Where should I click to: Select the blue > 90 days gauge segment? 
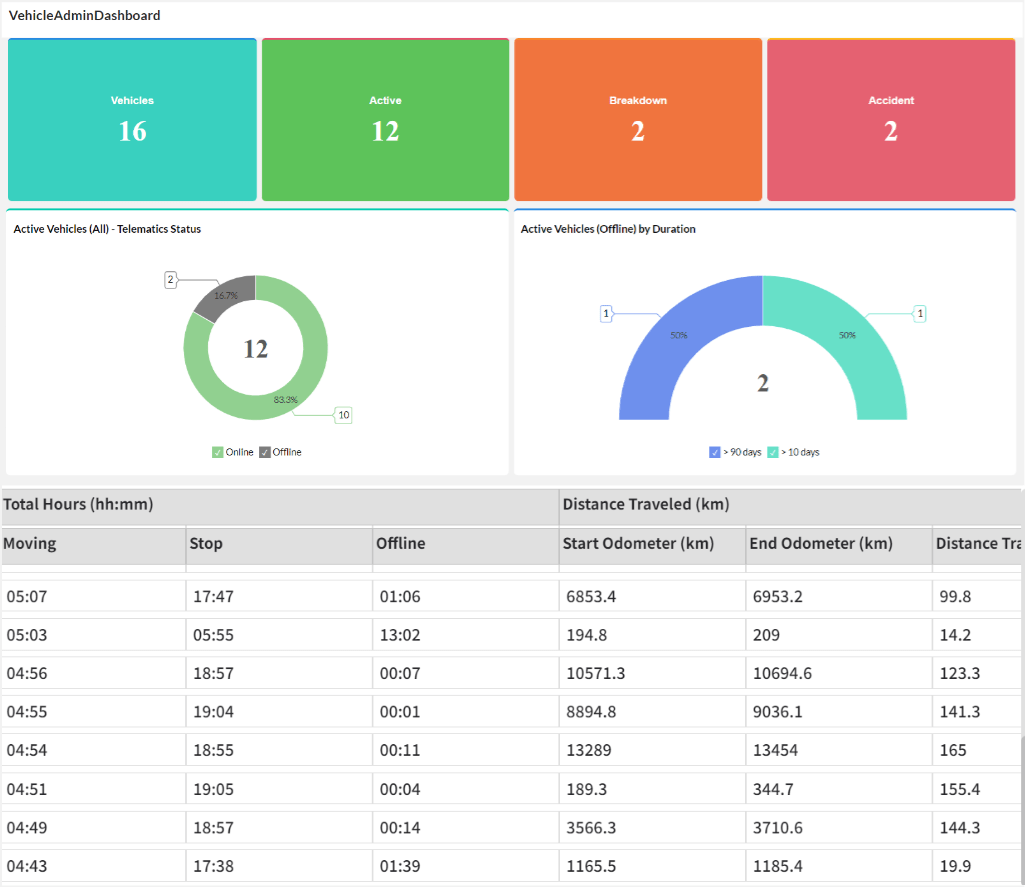click(680, 337)
